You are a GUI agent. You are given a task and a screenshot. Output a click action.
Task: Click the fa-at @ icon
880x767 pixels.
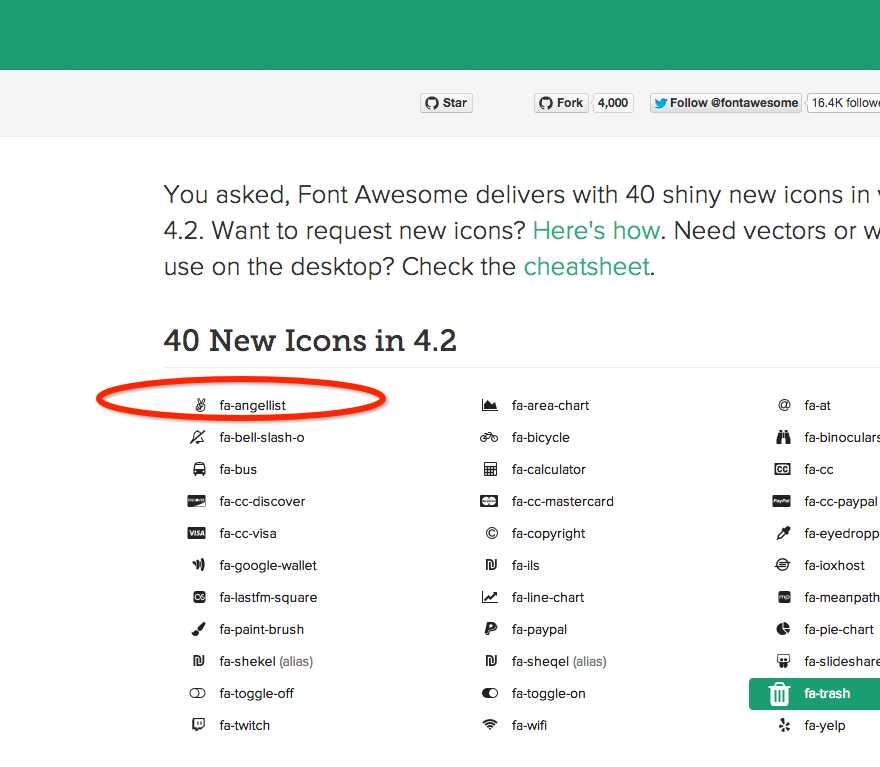[x=784, y=405]
